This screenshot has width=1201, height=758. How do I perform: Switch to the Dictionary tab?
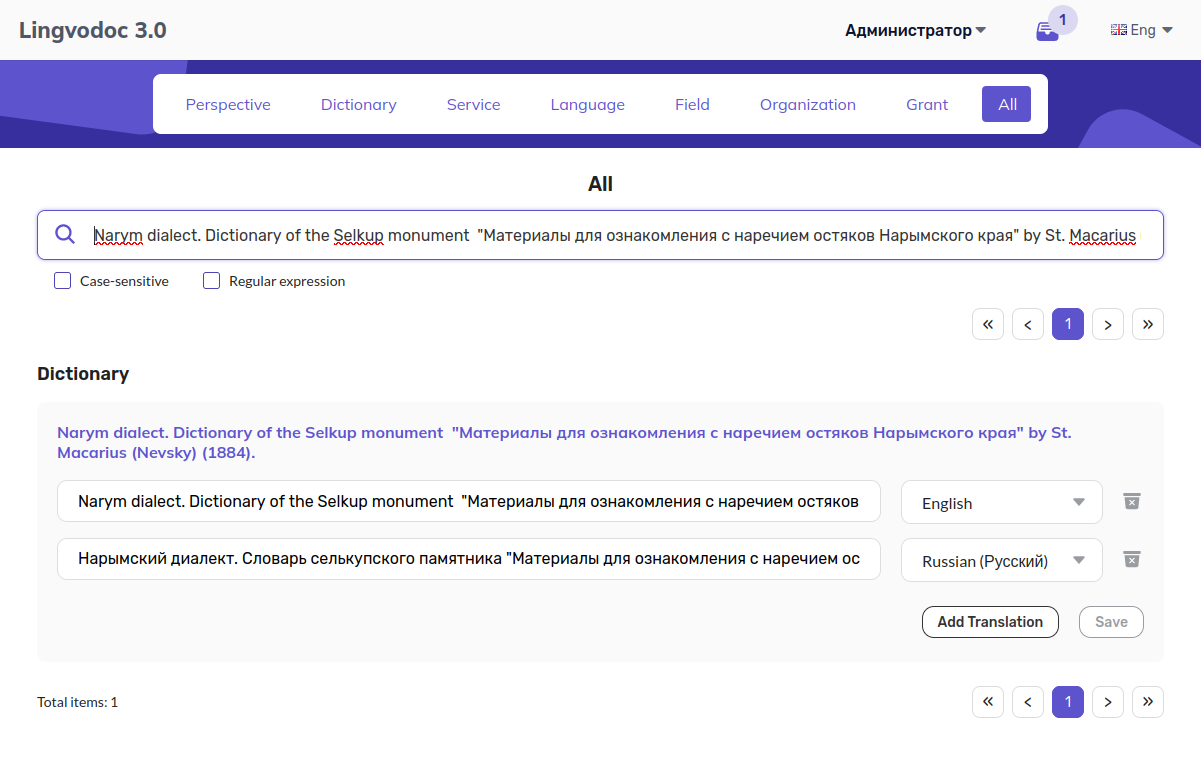coord(358,104)
